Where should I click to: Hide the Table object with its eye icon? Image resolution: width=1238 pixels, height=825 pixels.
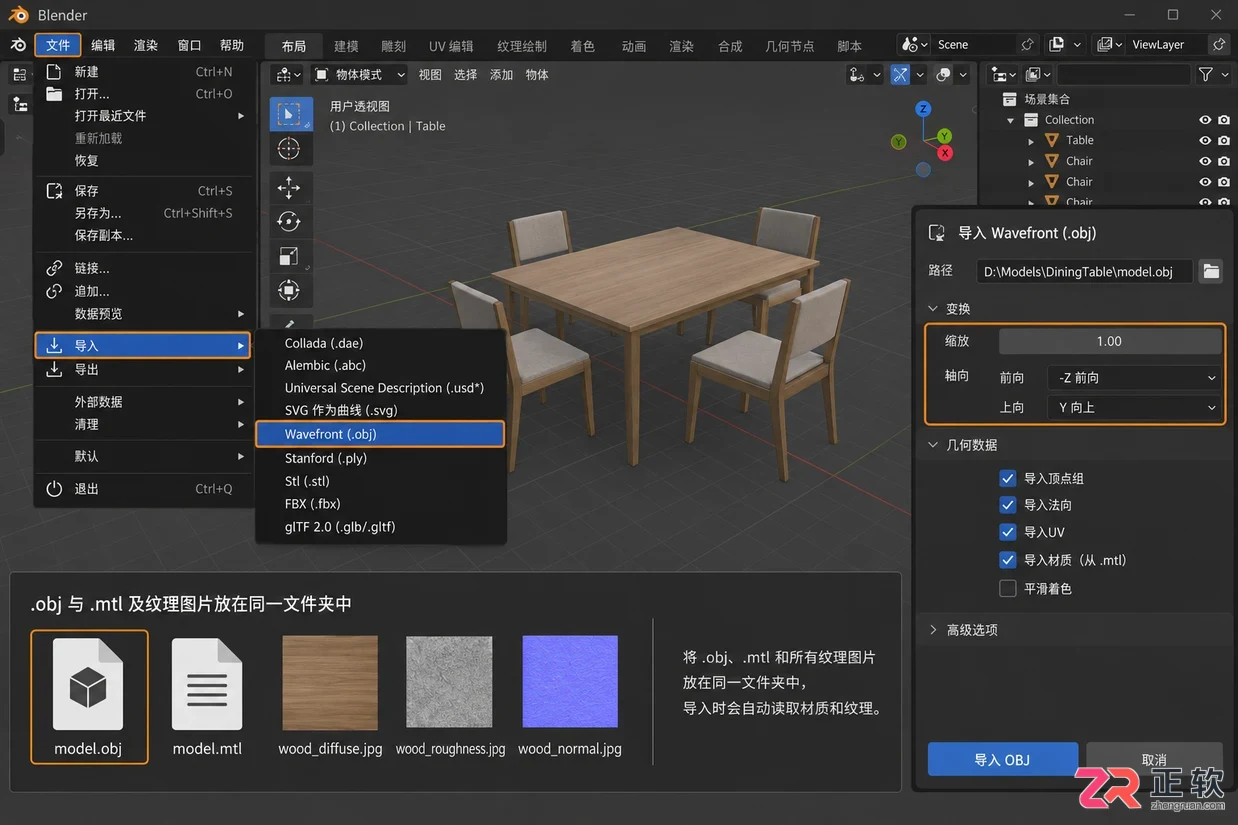(1205, 141)
